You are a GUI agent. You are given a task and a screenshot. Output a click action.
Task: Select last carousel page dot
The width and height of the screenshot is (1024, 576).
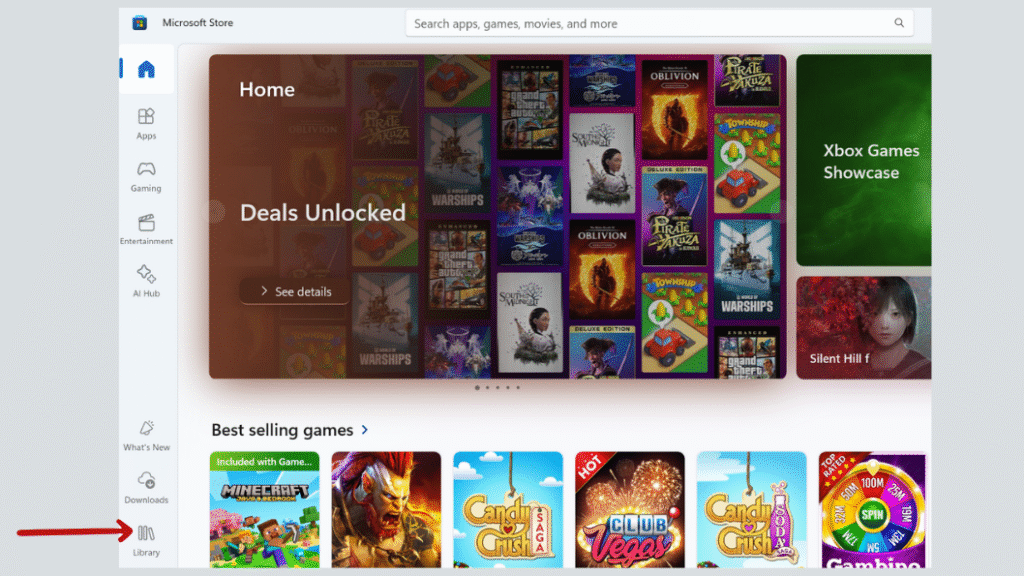[519, 387]
